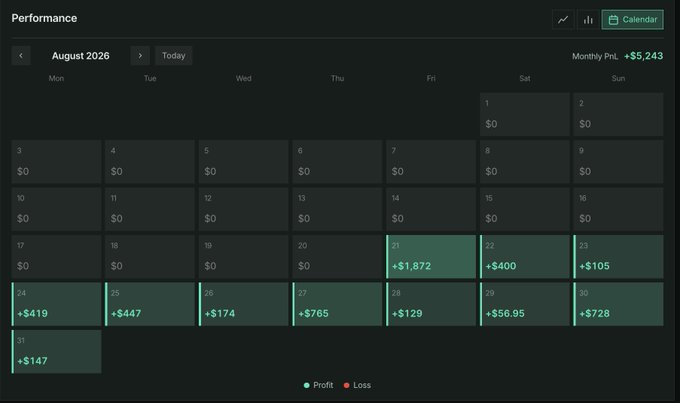Click the Sat column header
The image size is (680, 403).
(525, 79)
